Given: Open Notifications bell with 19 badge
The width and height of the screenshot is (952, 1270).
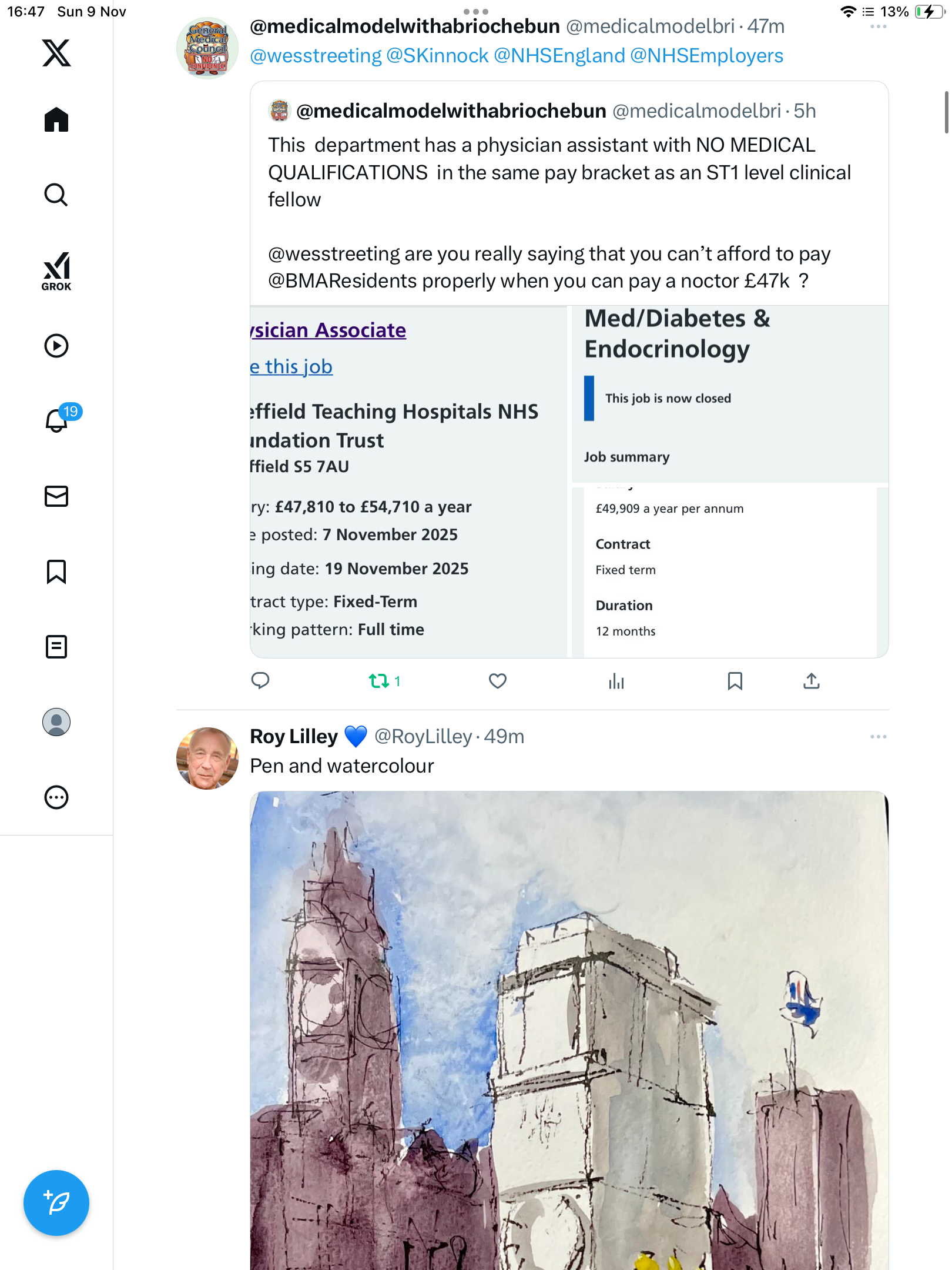Looking at the screenshot, I should click(x=56, y=421).
